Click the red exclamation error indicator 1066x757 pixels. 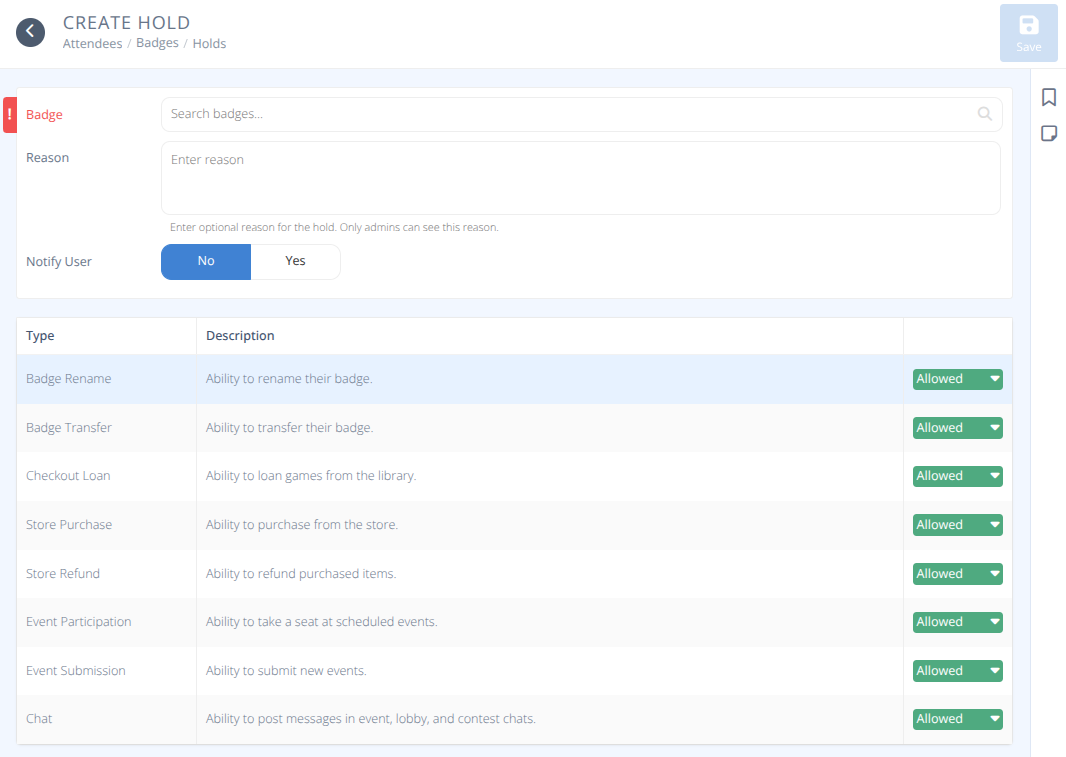10,115
